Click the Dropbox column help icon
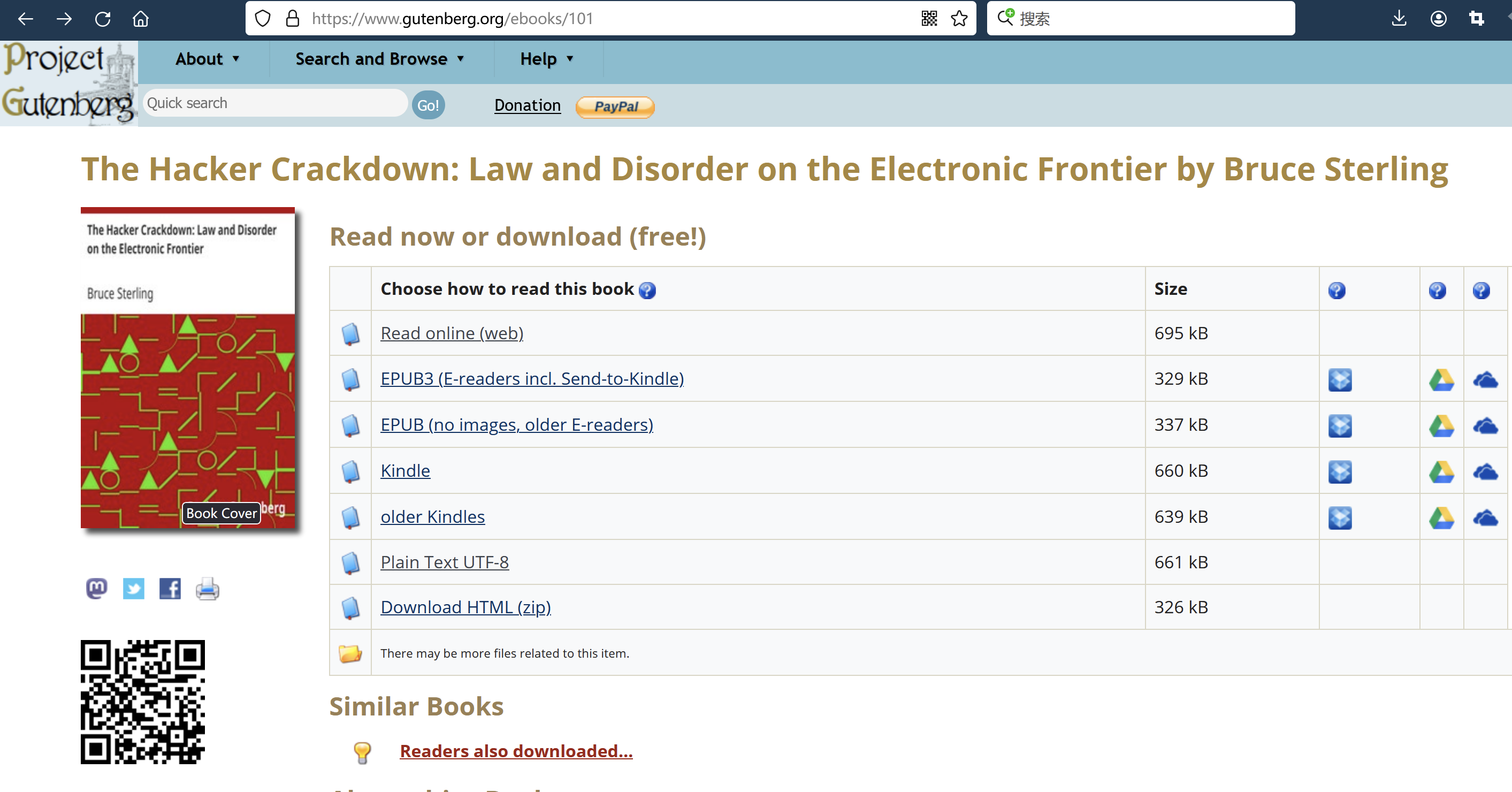The height and width of the screenshot is (792, 1512). pyautogui.click(x=1337, y=290)
